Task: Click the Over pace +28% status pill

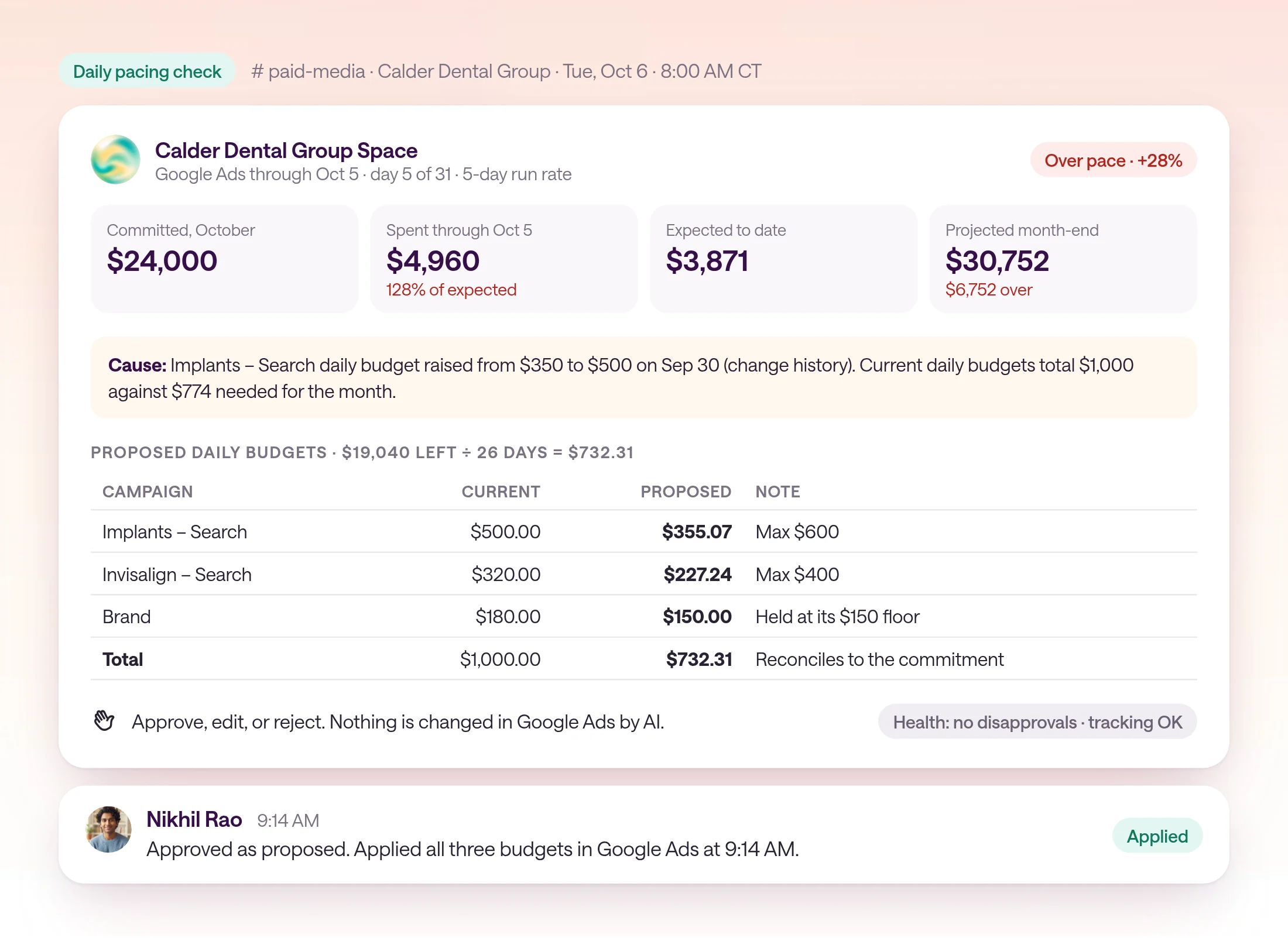Action: pyautogui.click(x=1113, y=160)
